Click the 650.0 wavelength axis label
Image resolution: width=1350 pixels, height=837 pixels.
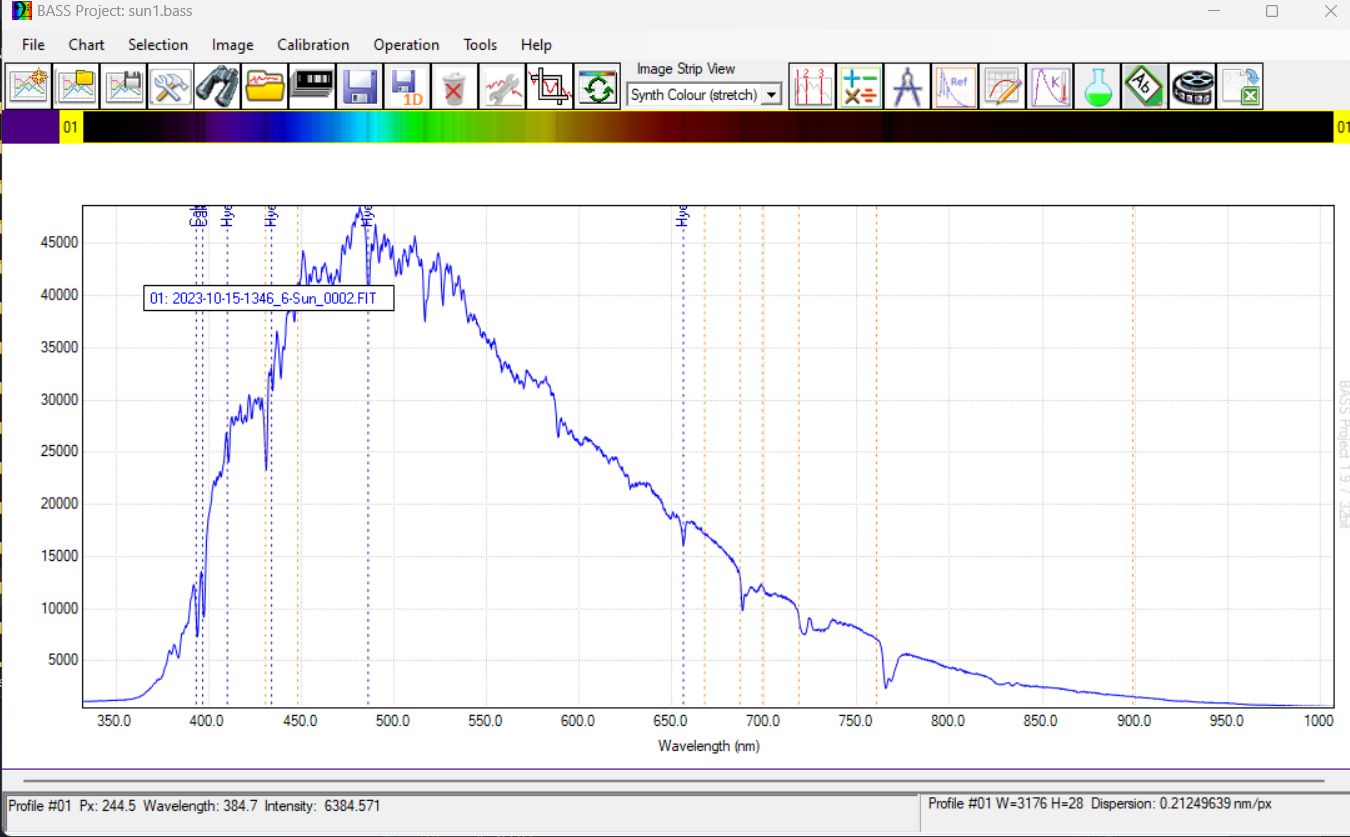(671, 720)
